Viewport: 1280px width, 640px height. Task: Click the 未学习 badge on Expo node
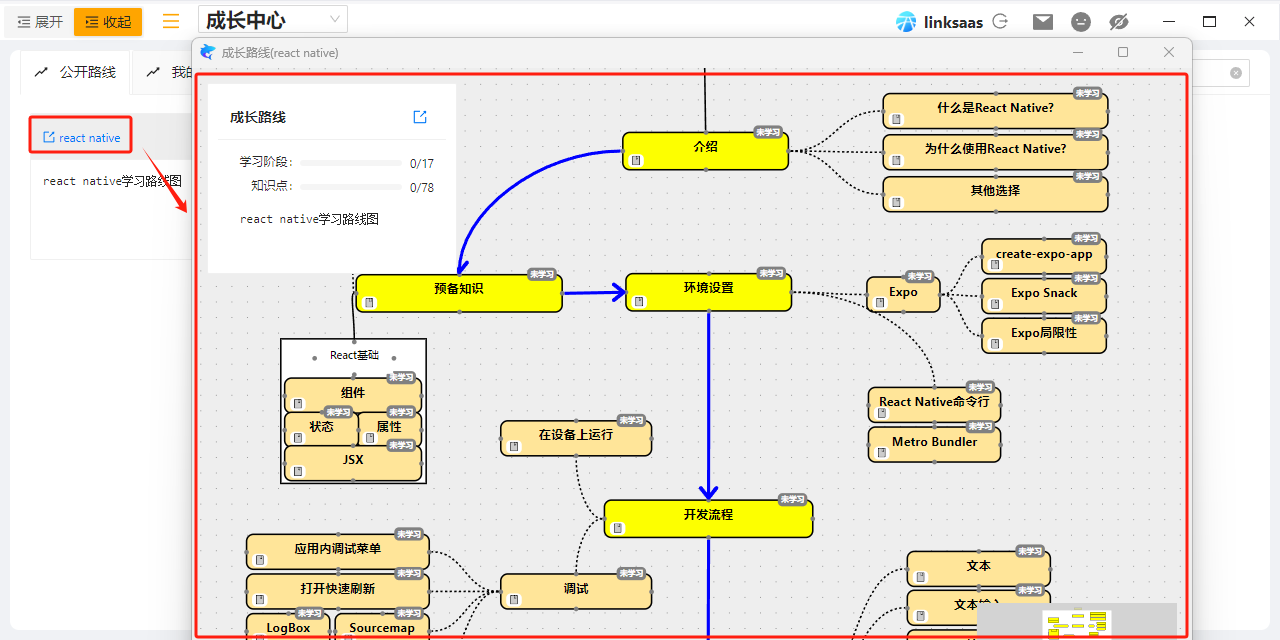click(x=919, y=277)
